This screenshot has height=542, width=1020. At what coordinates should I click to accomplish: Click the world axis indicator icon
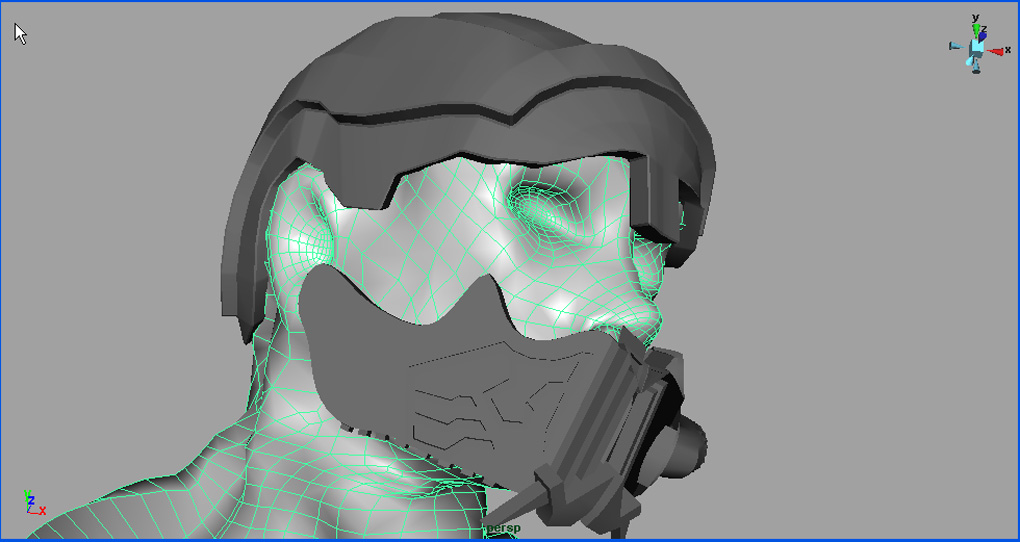click(34, 502)
